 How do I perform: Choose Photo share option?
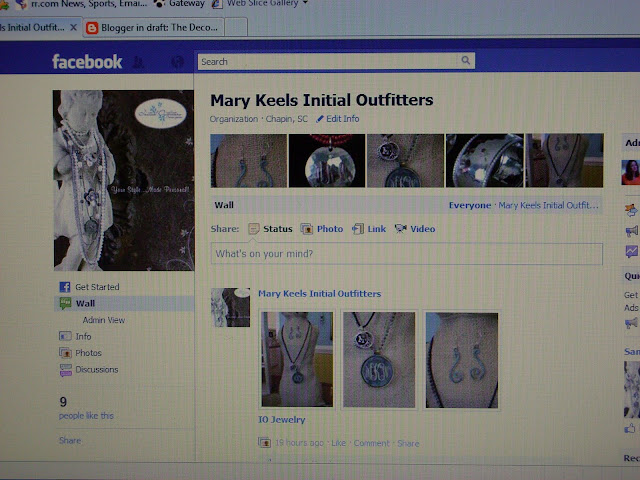(x=330, y=229)
